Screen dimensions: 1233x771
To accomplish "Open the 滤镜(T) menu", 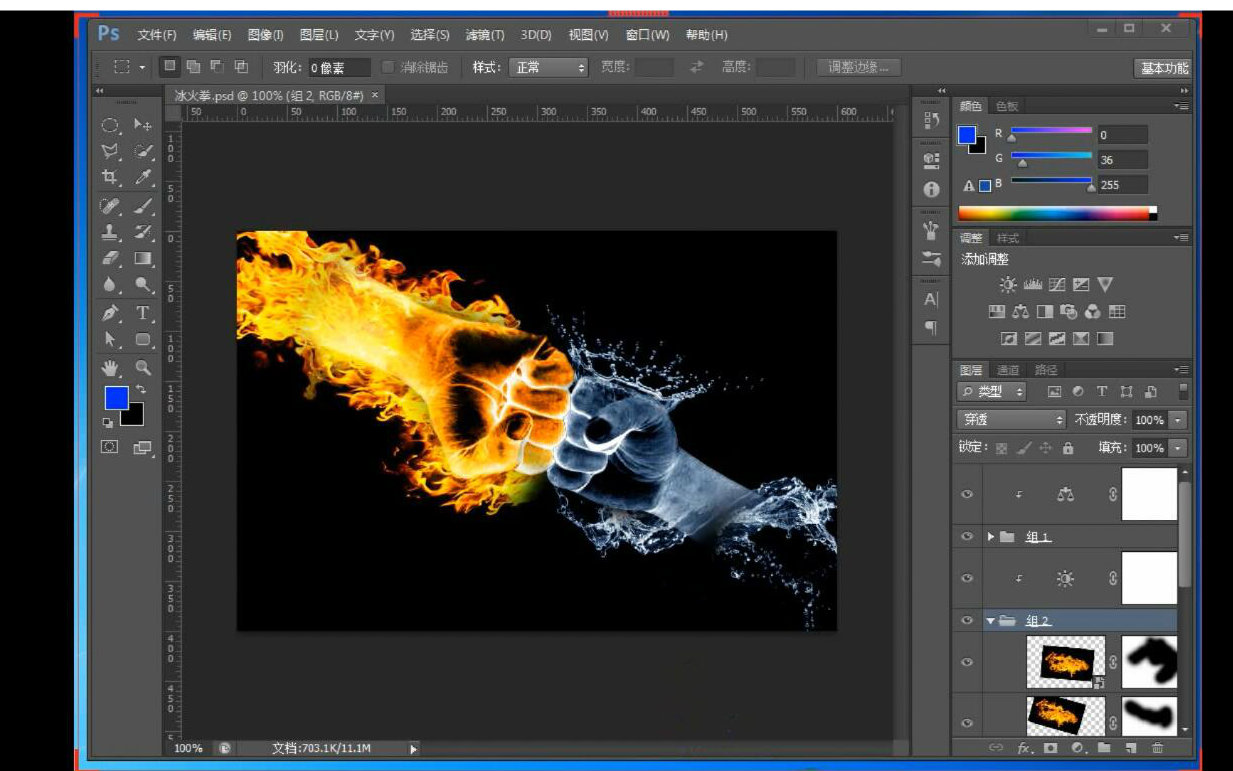I will pos(485,35).
